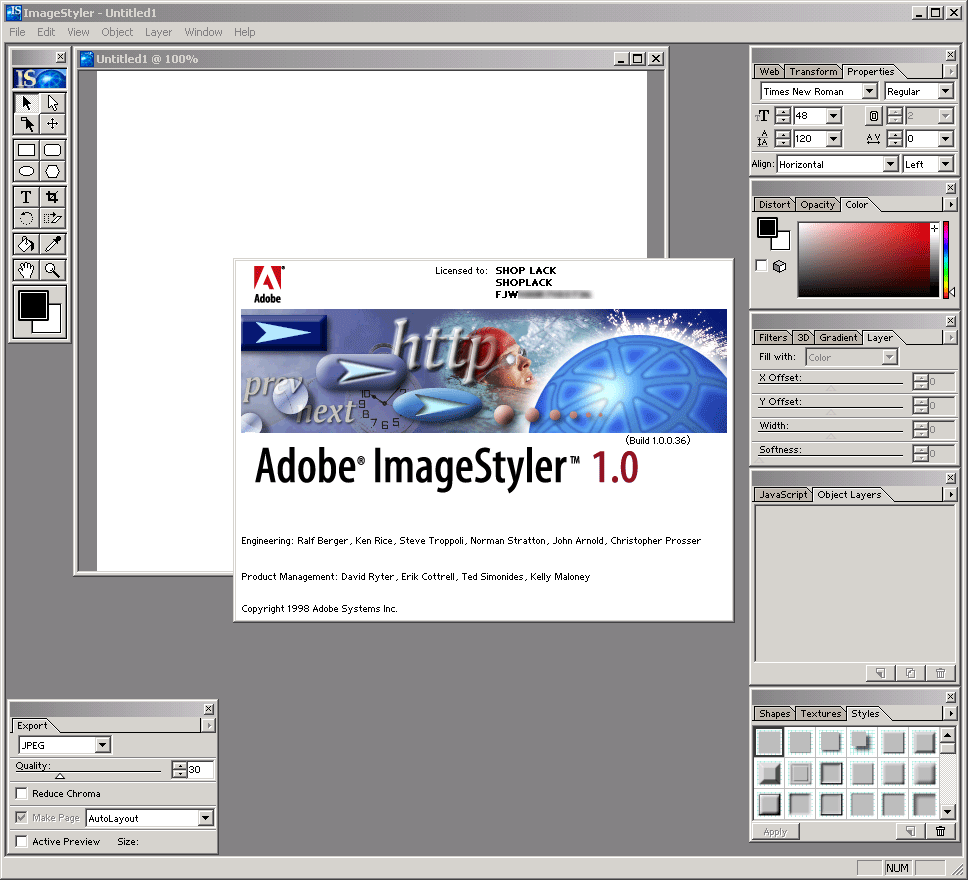Click the Apply button in Styles panel

(775, 831)
